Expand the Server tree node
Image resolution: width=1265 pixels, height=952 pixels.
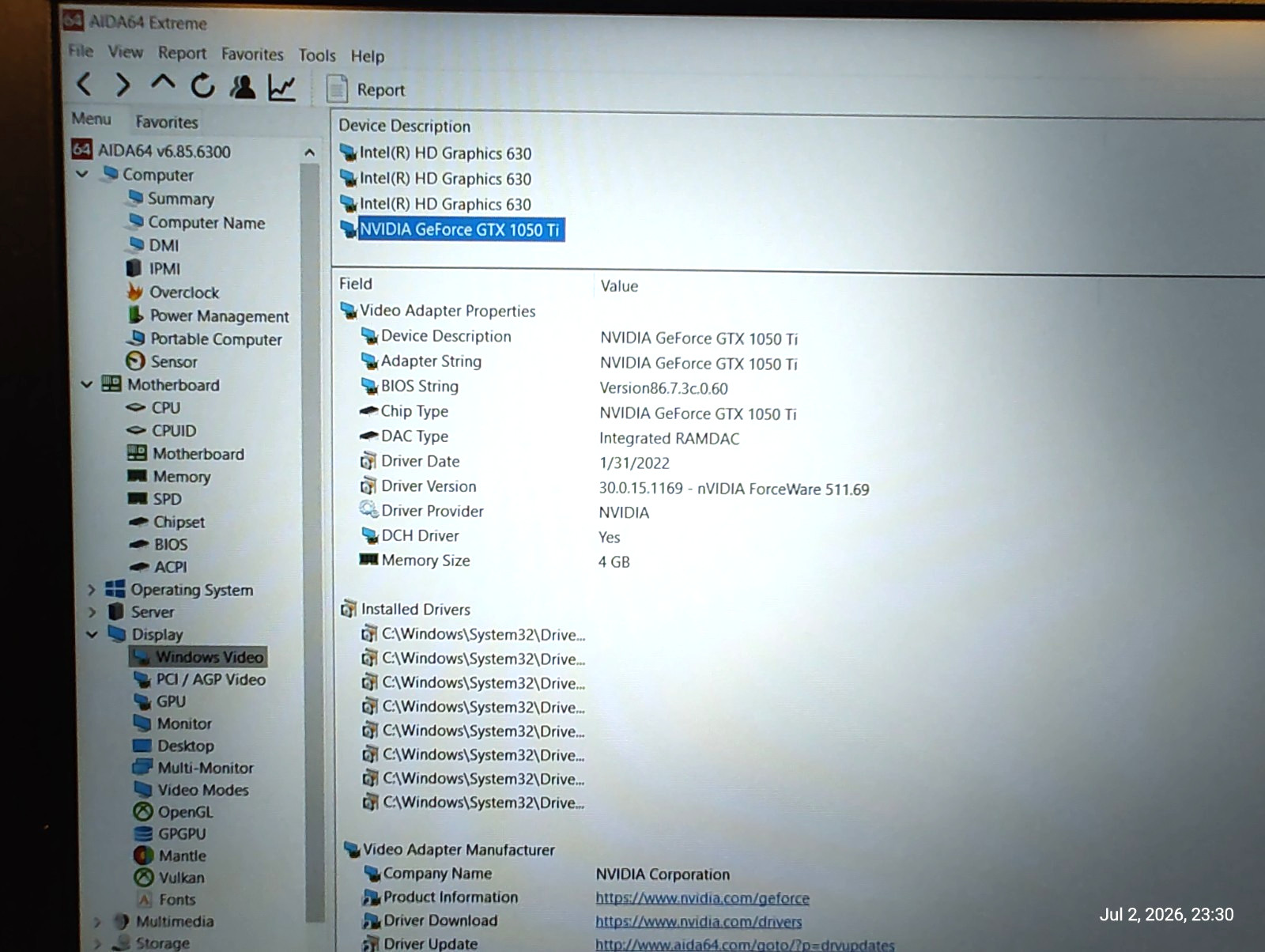[x=93, y=612]
